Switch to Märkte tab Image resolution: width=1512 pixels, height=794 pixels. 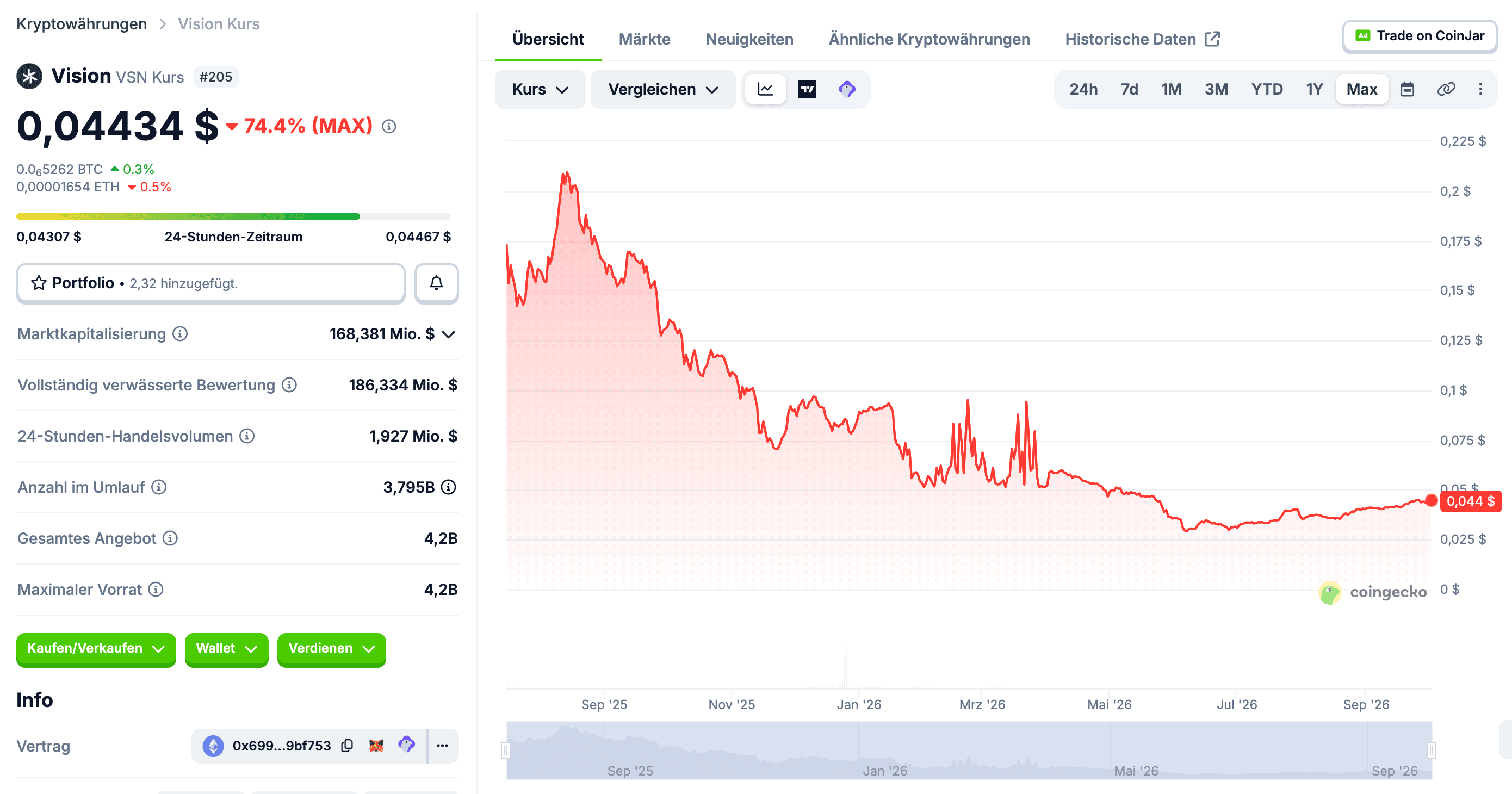(645, 39)
